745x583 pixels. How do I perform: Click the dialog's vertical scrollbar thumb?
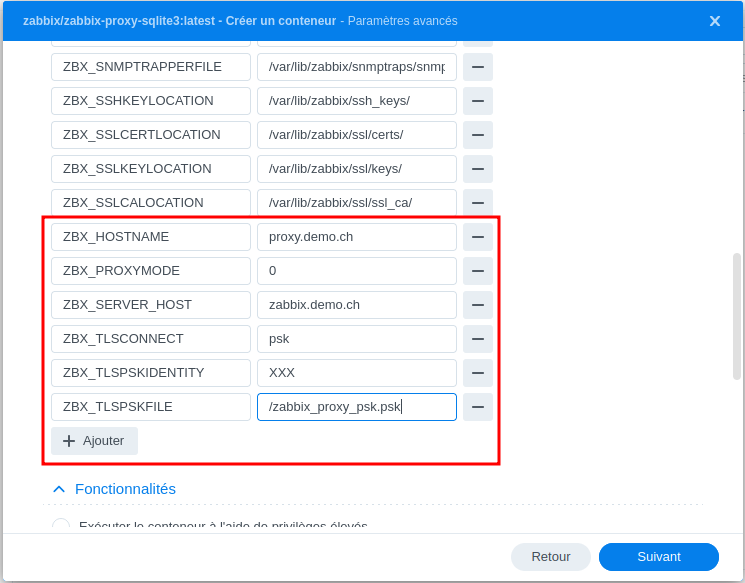(x=737, y=316)
